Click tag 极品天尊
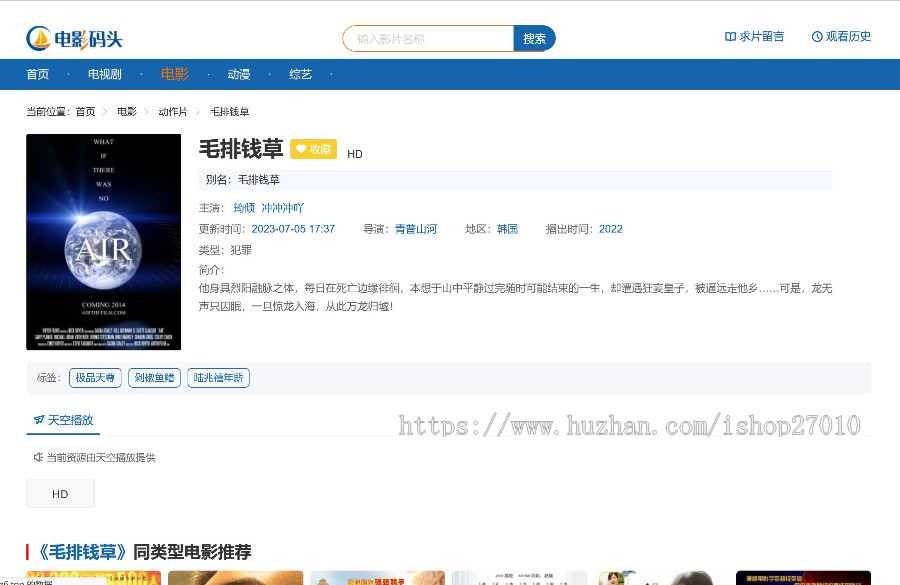900x585 pixels. 95,378
